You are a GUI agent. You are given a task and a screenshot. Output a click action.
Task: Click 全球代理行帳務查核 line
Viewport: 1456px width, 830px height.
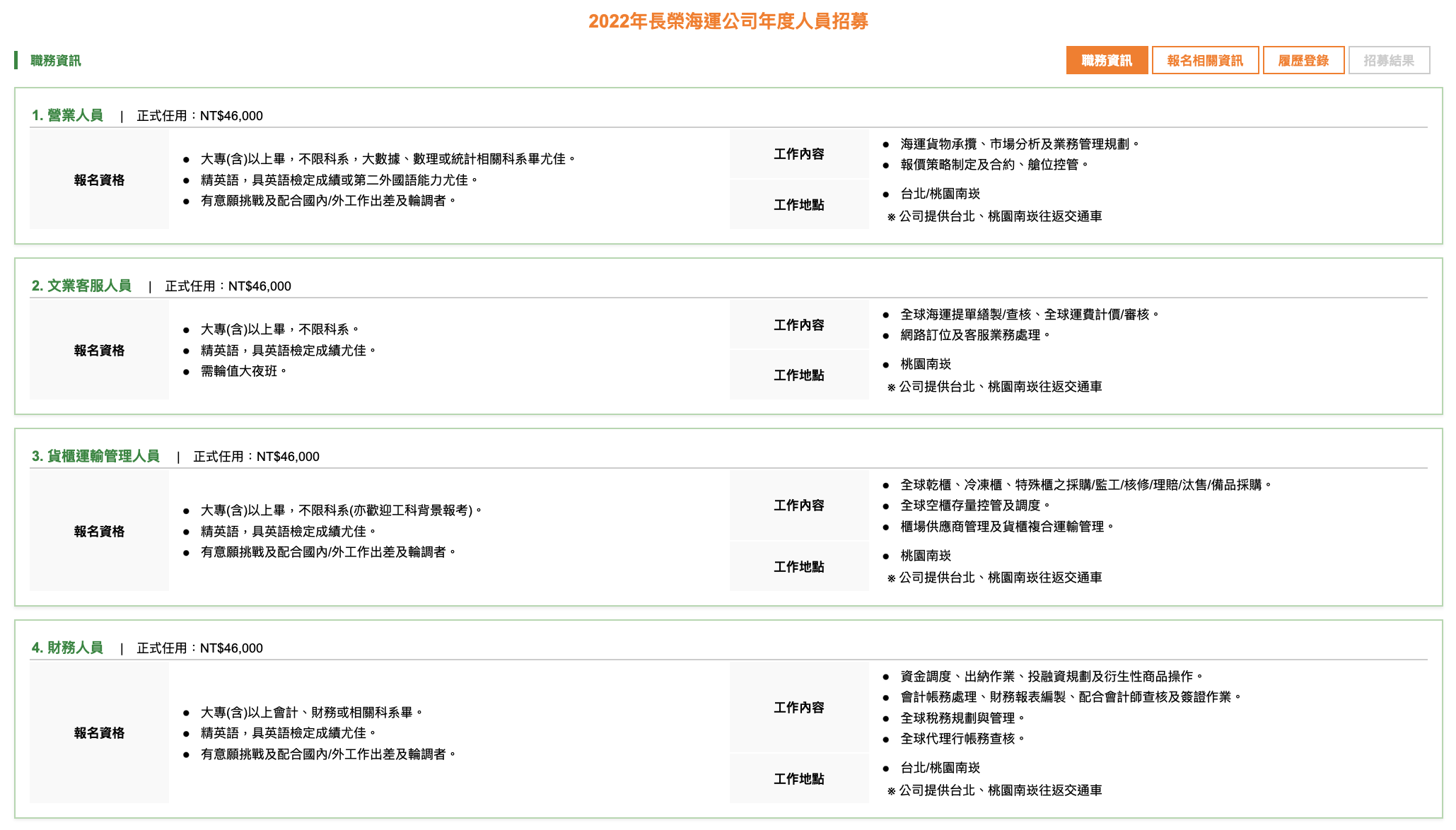(962, 739)
